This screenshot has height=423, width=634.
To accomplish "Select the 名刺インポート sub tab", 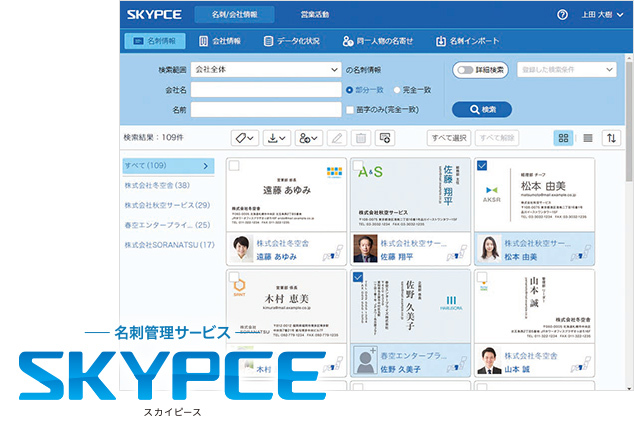I will (x=467, y=41).
